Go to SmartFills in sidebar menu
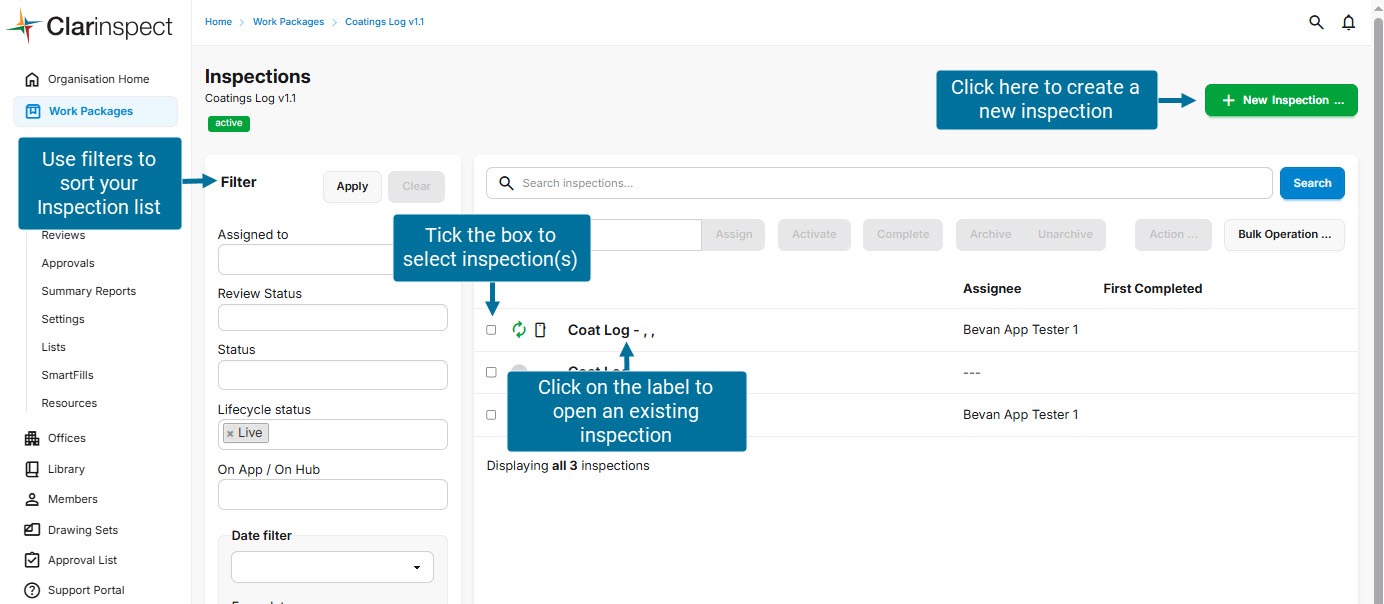The width and height of the screenshot is (1384, 604). pyautogui.click(x=67, y=375)
